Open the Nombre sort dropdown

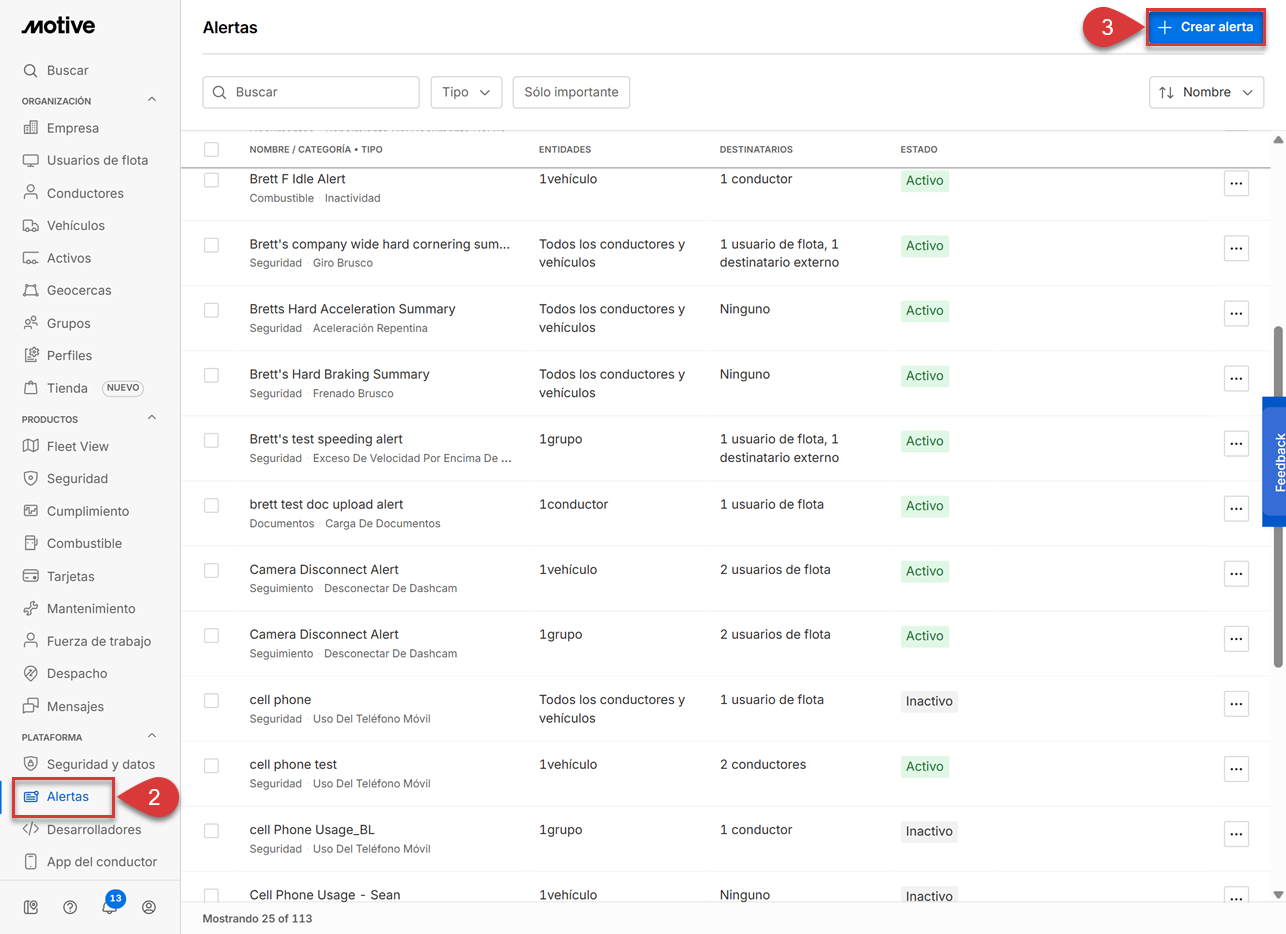coord(1206,92)
